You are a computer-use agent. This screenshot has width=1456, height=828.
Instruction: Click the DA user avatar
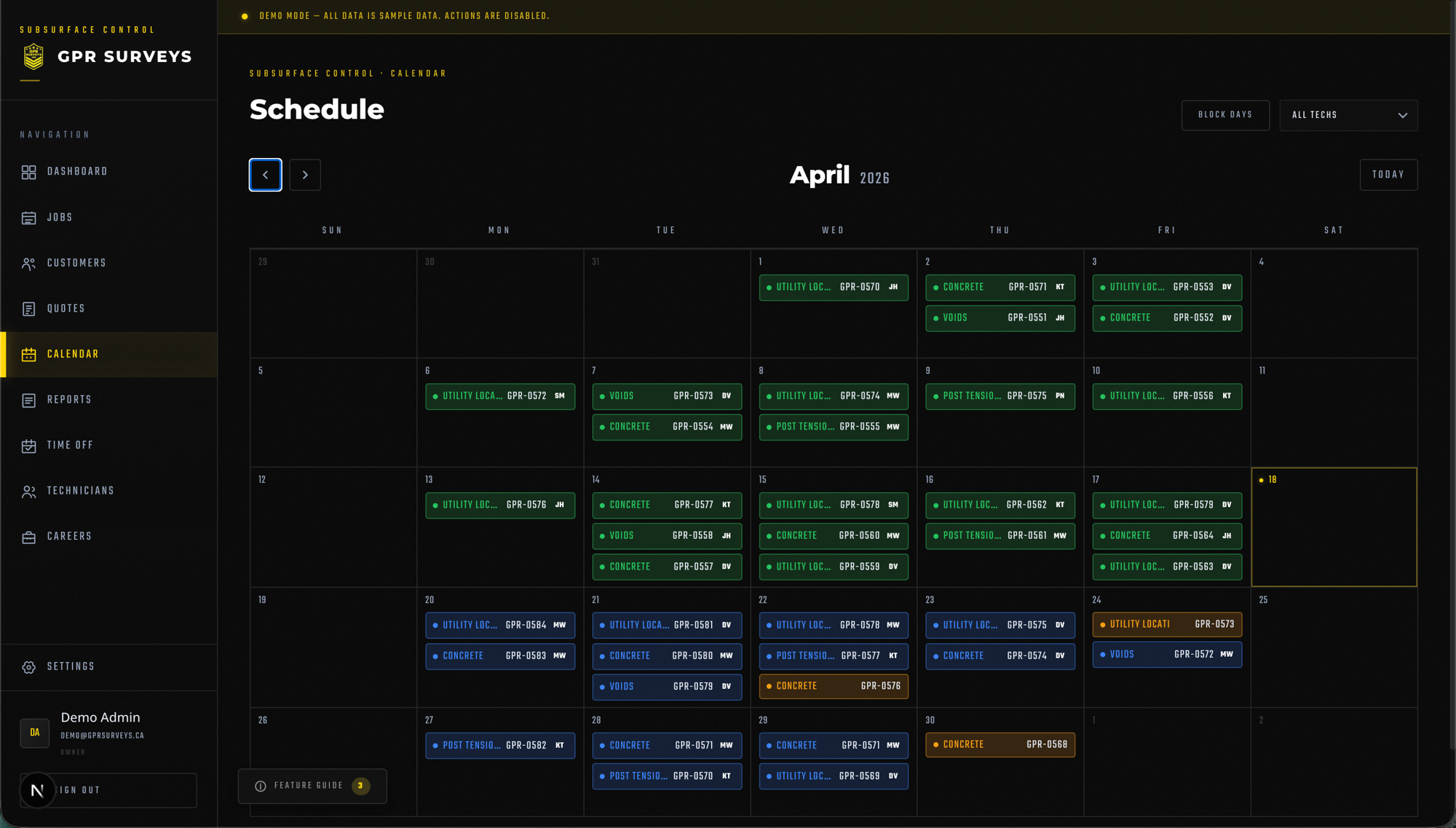(34, 733)
